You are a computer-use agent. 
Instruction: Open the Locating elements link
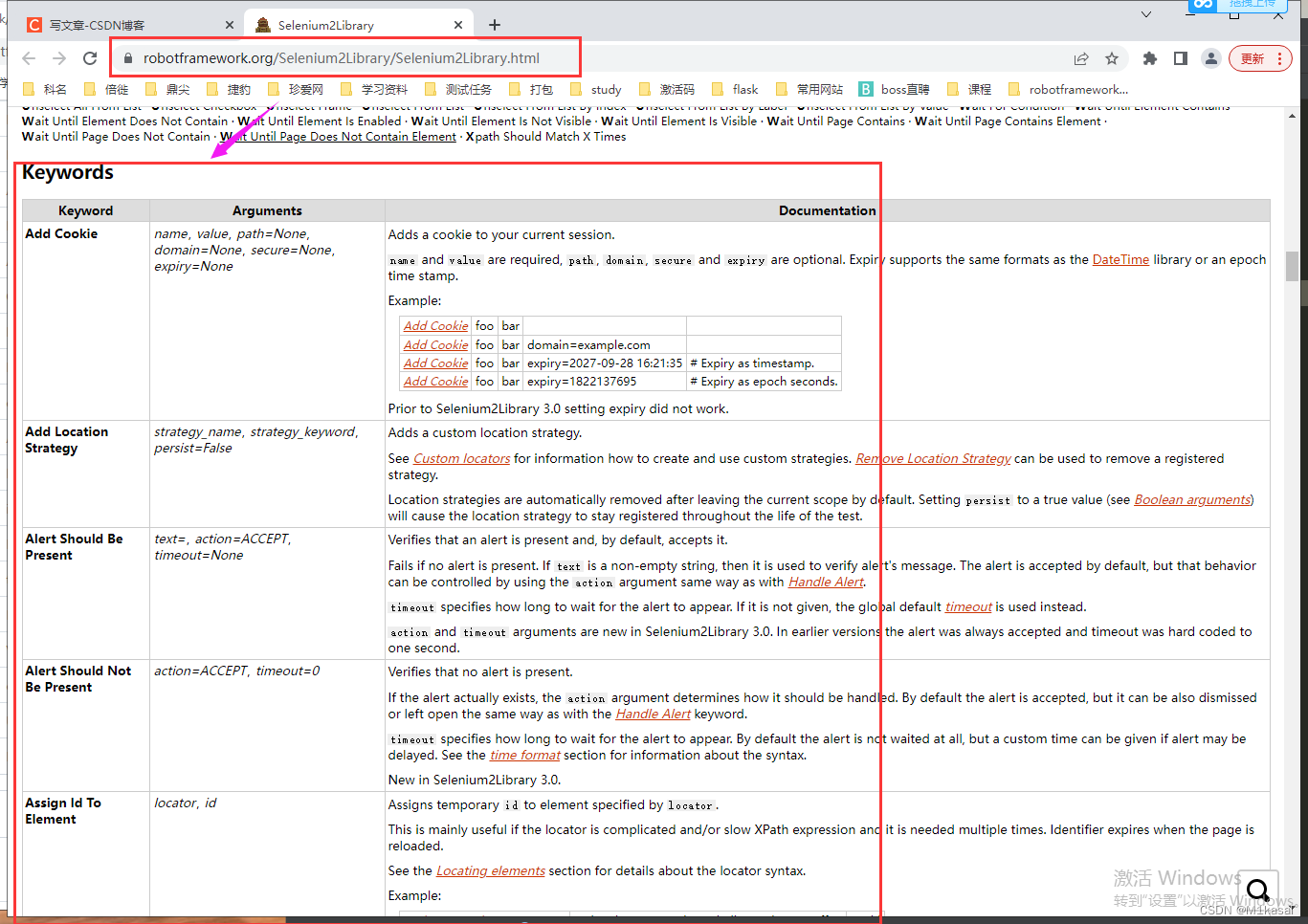tap(491, 870)
